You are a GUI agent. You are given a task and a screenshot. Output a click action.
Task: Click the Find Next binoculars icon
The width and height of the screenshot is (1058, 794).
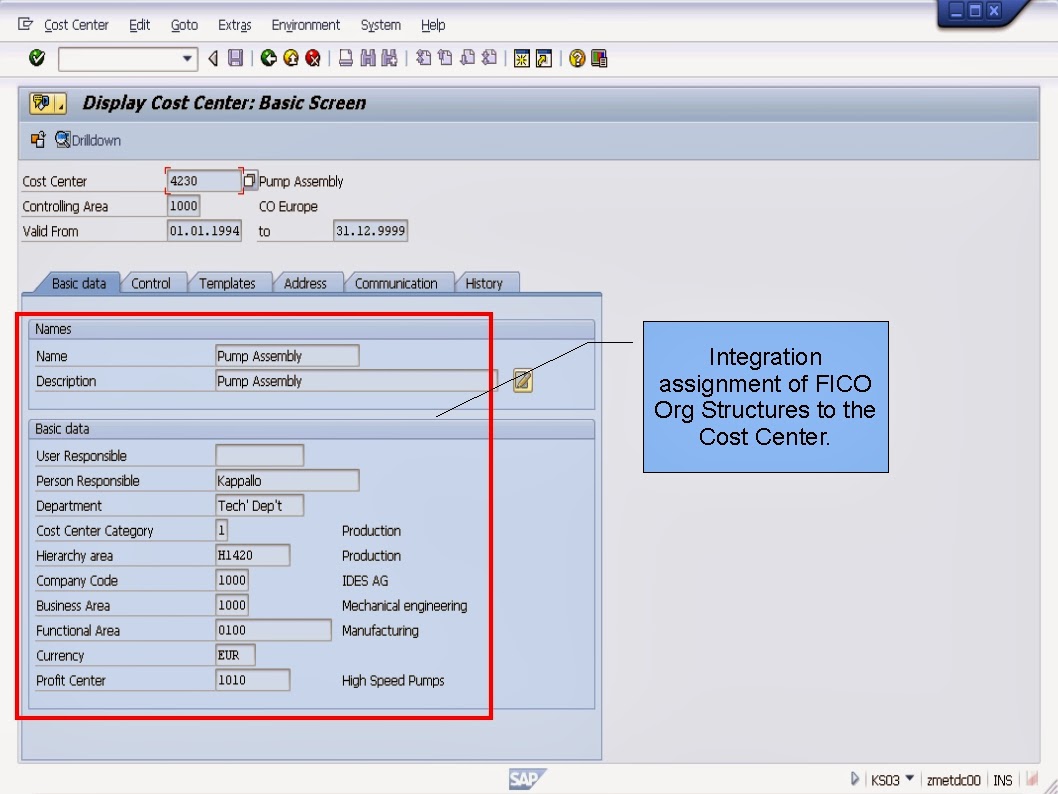click(x=389, y=59)
